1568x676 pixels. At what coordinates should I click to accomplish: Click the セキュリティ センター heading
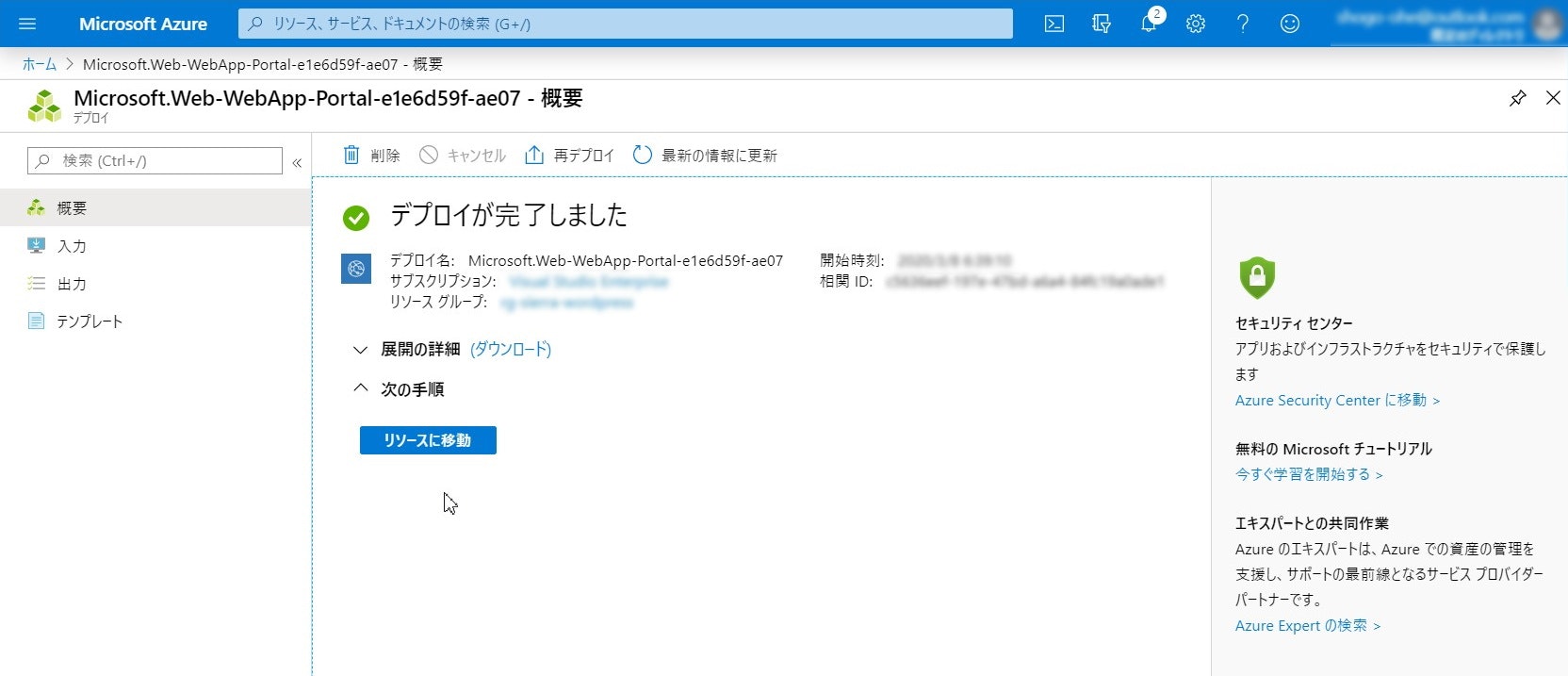point(1294,323)
